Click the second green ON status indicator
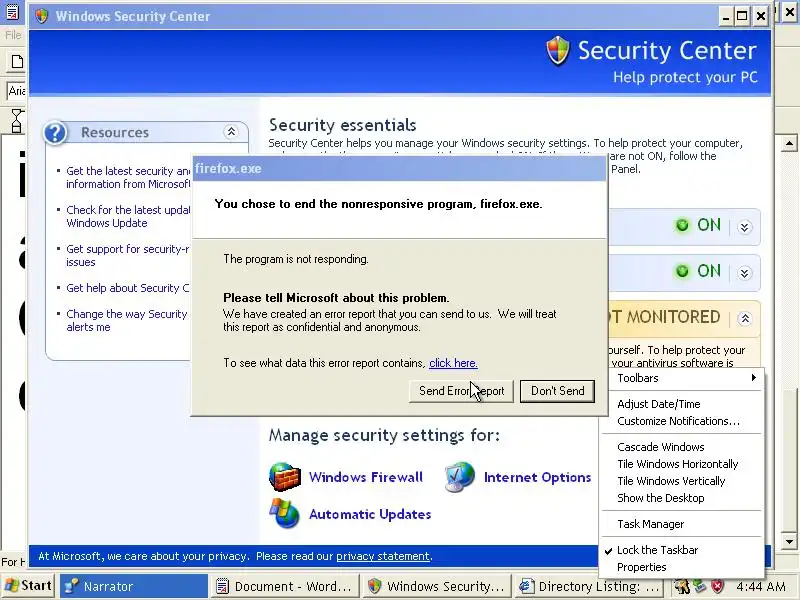The image size is (800, 600). 682,271
